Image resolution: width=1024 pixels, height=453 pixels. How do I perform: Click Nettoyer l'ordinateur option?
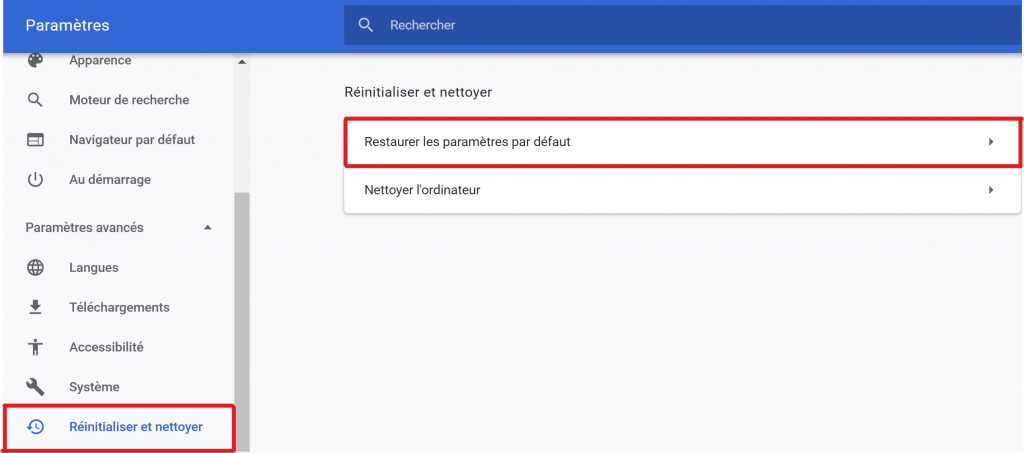point(422,190)
